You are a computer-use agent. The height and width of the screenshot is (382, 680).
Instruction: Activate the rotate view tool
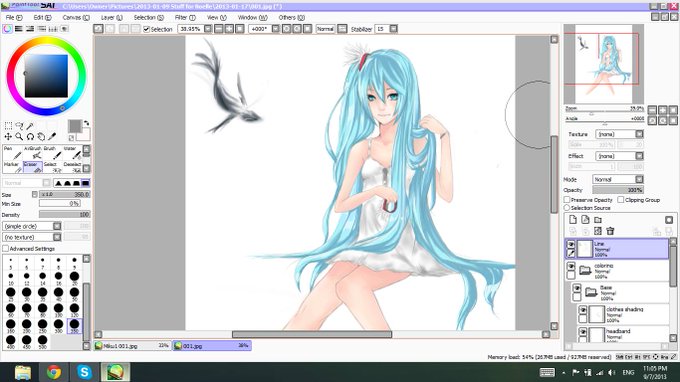coord(30,137)
